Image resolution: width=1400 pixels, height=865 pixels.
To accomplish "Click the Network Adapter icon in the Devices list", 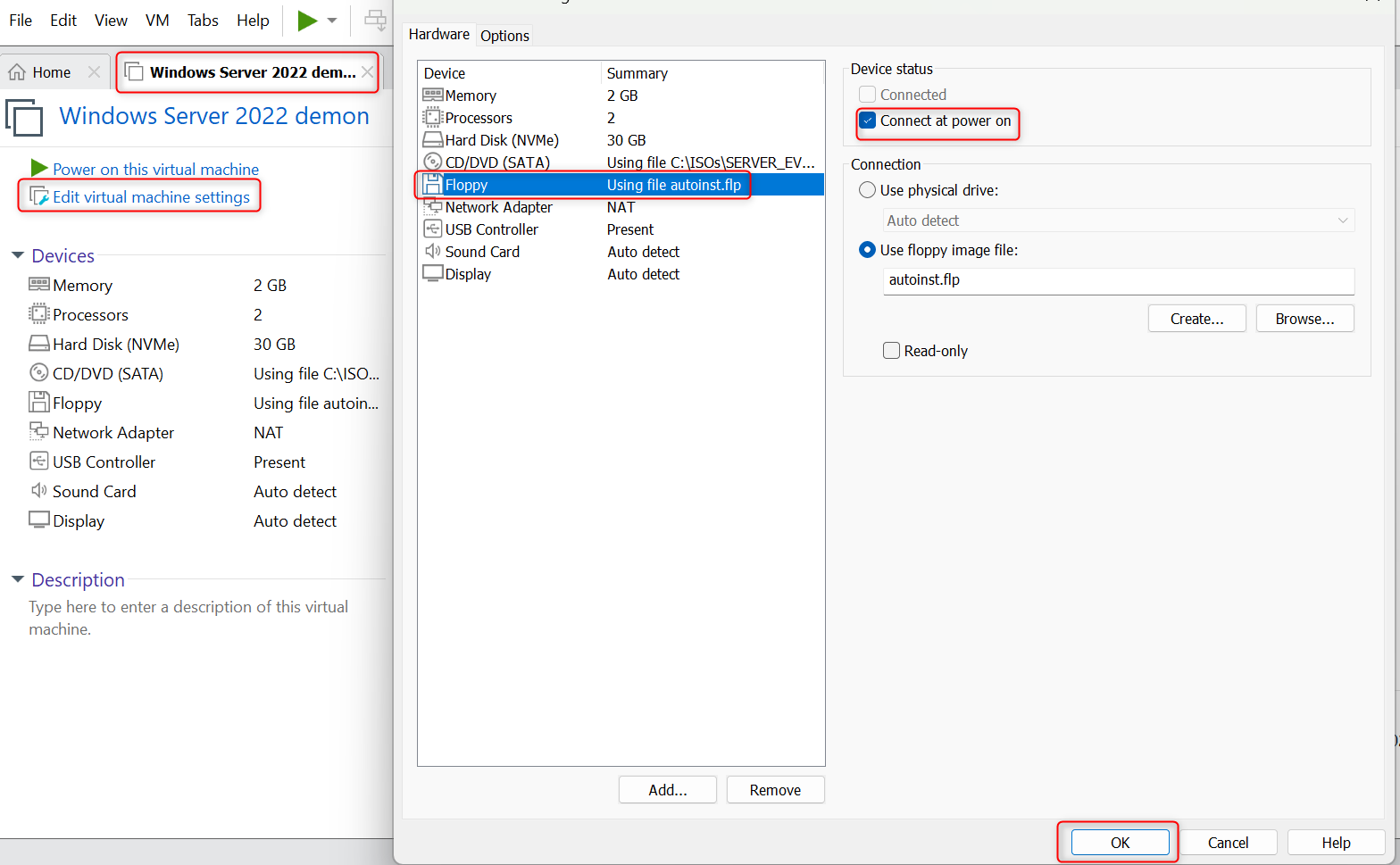I will coord(38,432).
